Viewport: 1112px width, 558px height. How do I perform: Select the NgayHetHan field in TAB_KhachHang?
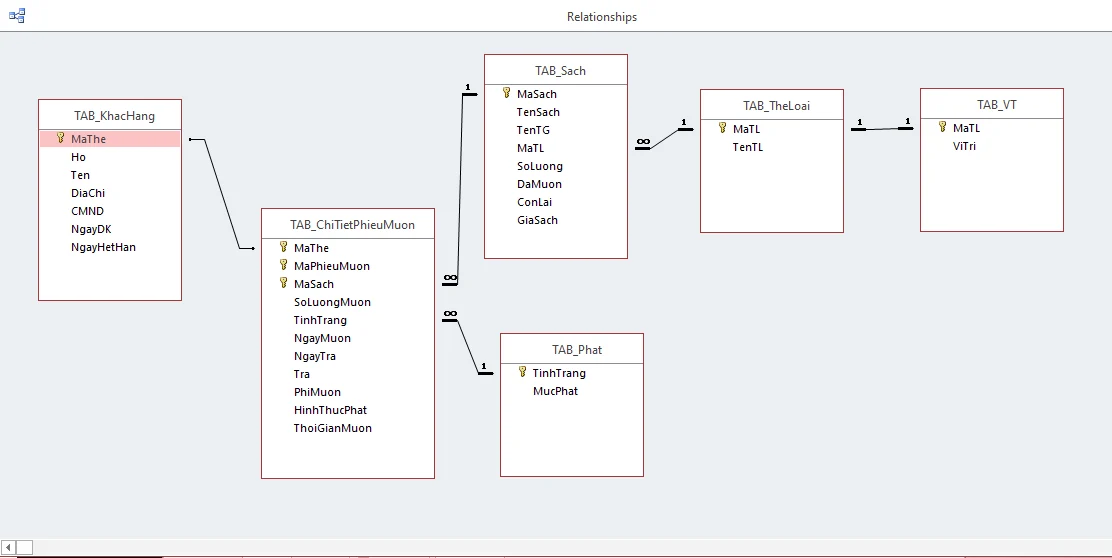103,247
